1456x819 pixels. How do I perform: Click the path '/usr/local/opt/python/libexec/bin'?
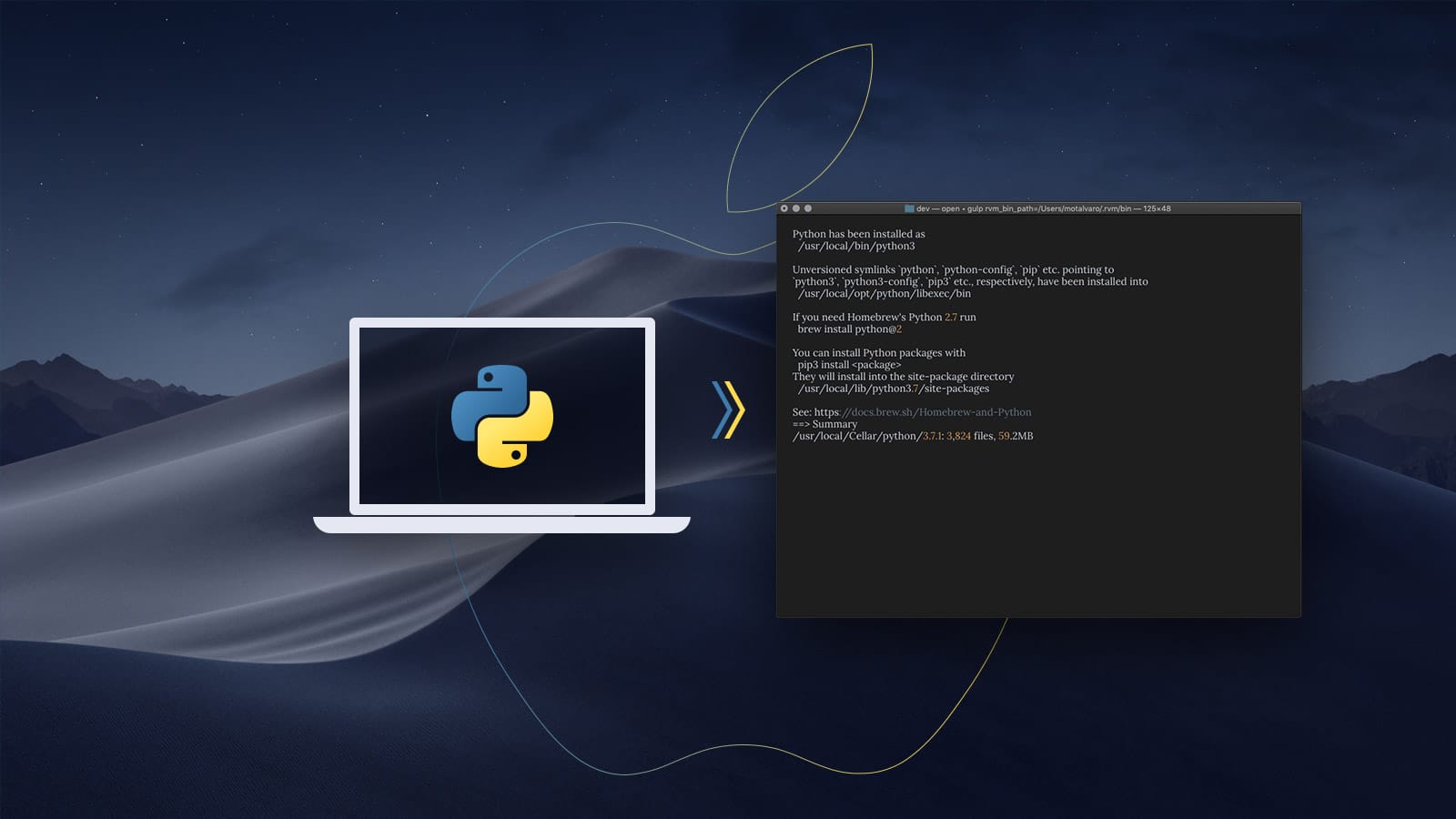pos(885,293)
